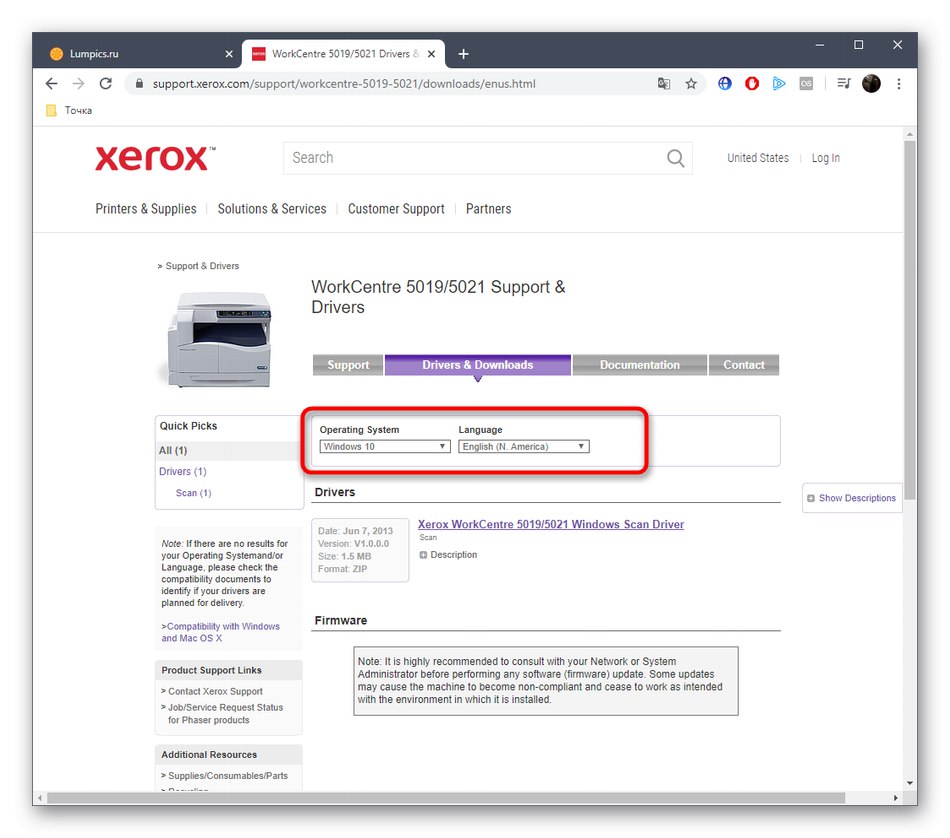Screen dimensions: 950x838
Task: Toggle Show Descriptions
Action: click(852, 498)
